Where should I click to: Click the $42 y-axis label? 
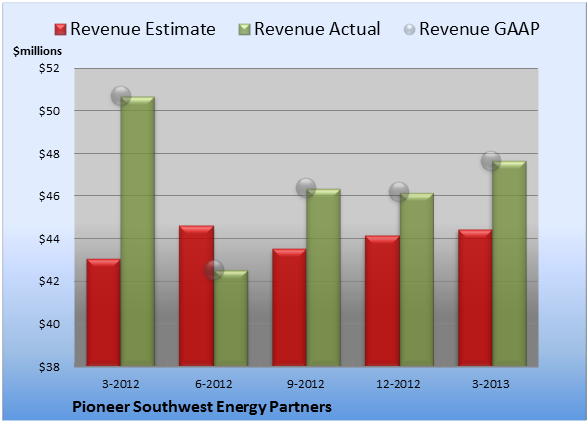(49, 281)
